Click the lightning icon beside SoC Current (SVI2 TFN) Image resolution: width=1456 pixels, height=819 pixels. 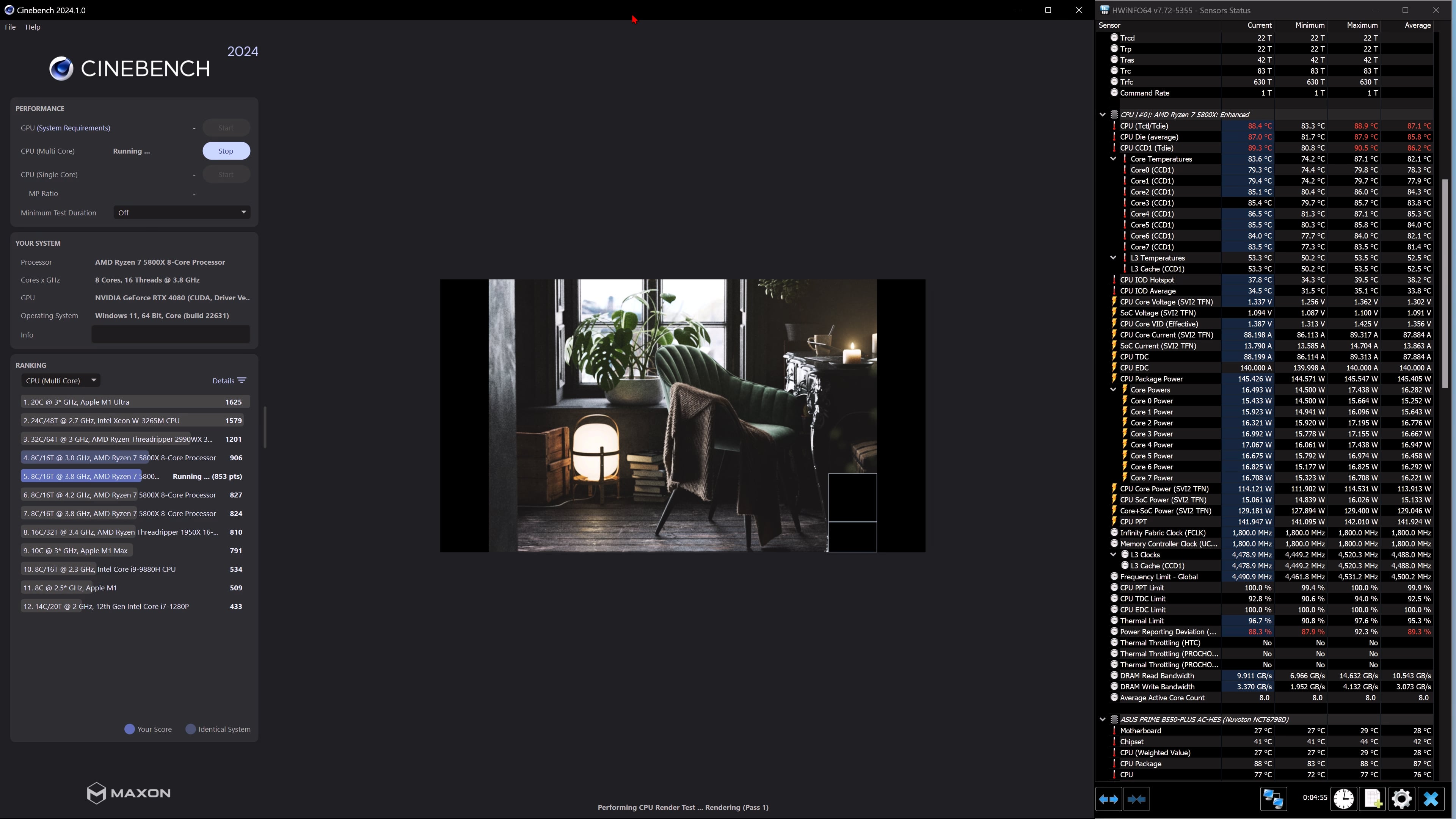coord(1114,346)
